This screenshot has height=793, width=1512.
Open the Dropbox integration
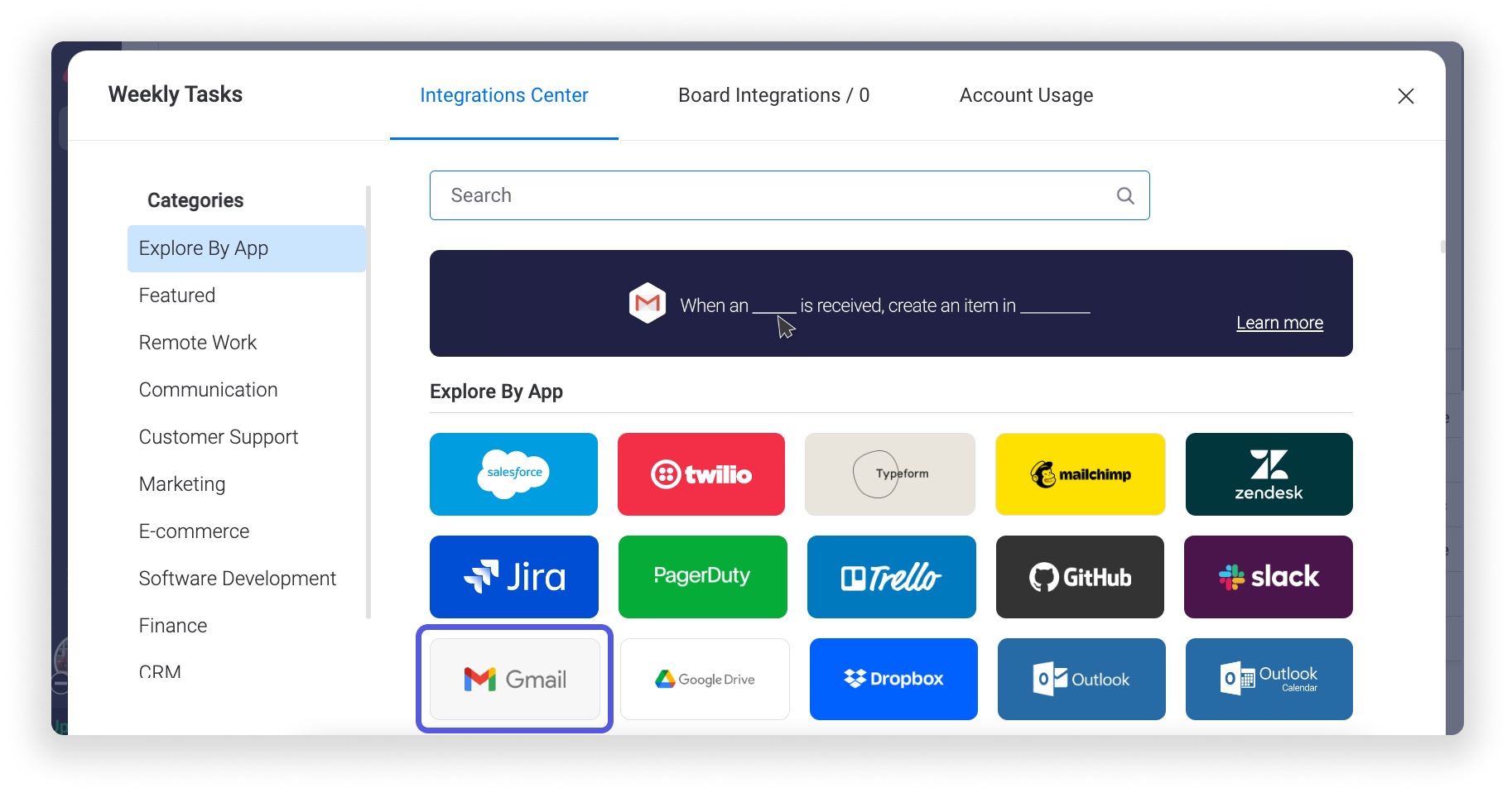(893, 679)
